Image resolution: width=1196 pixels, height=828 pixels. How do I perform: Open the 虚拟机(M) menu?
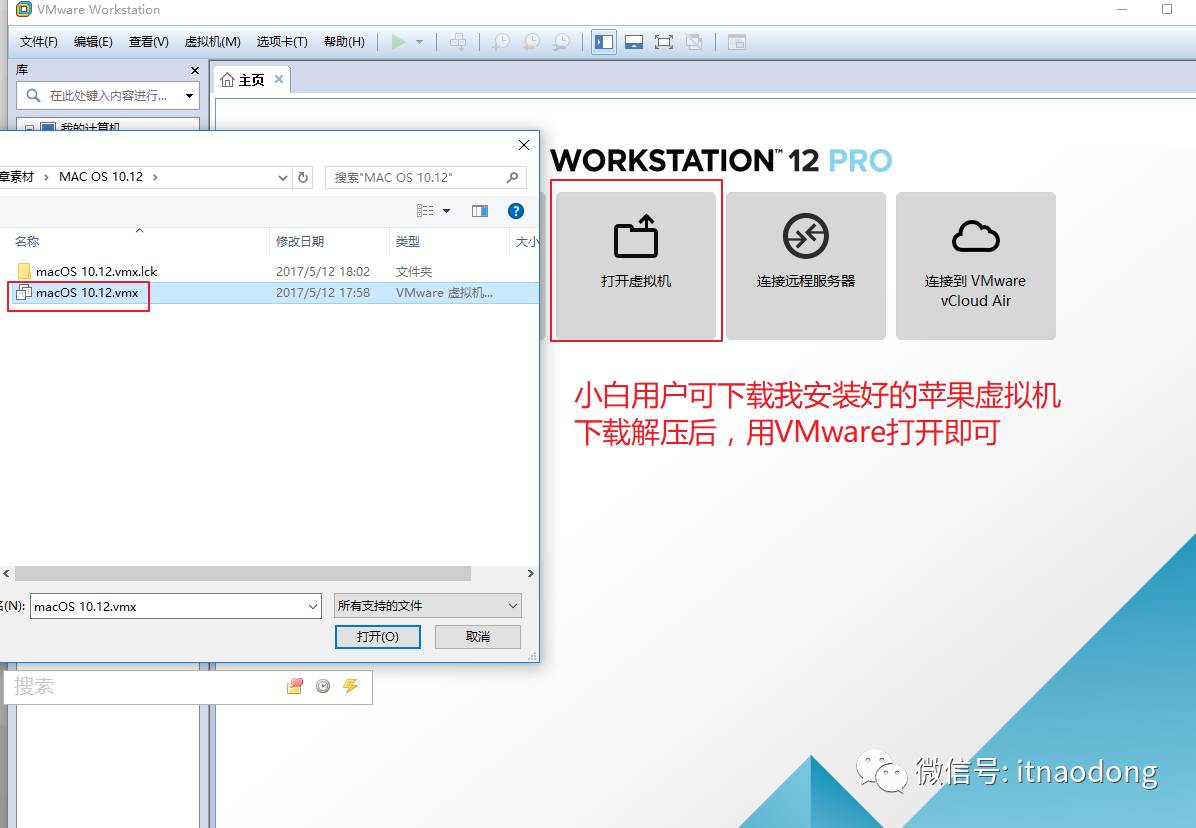click(213, 42)
